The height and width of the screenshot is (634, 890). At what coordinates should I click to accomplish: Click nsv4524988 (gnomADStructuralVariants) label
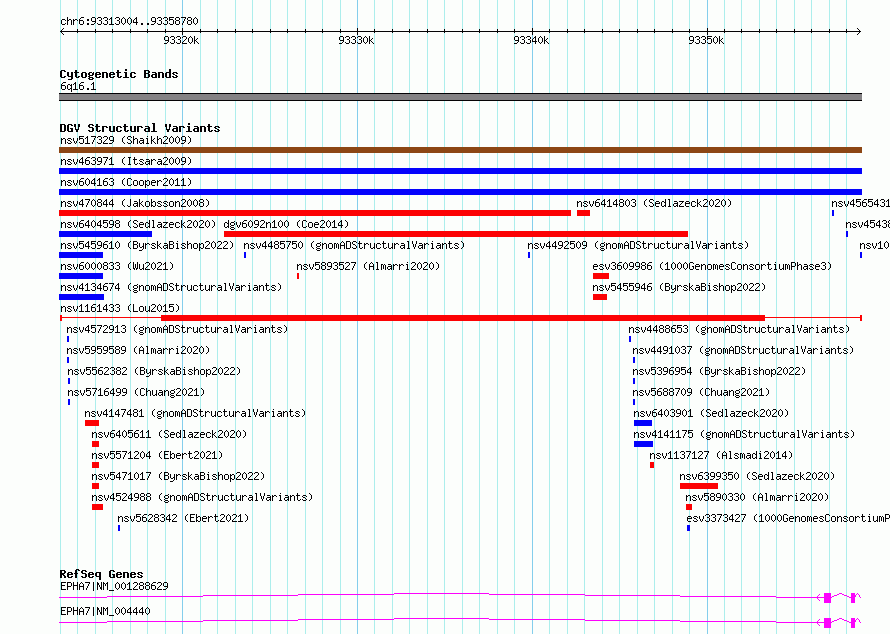coord(202,497)
